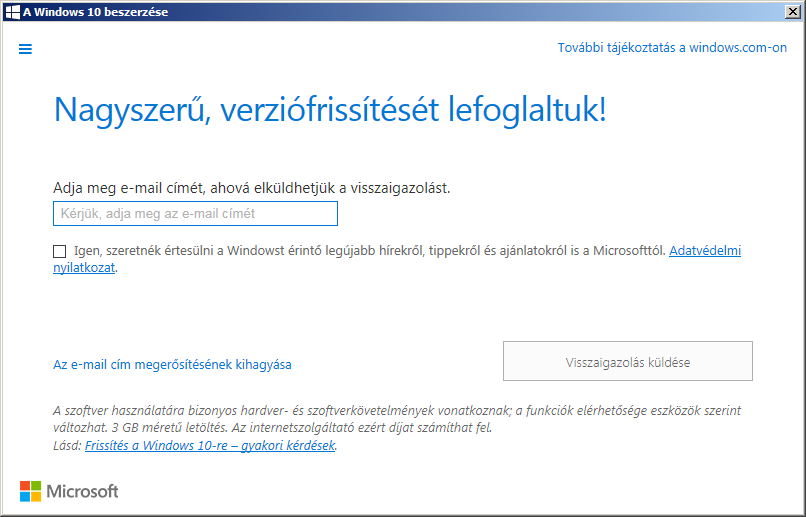Screen dimensions: 806x517
Task: Open 'Frissítés a Windows 10-re' FAQ link
Action: pyautogui.click(x=210, y=446)
